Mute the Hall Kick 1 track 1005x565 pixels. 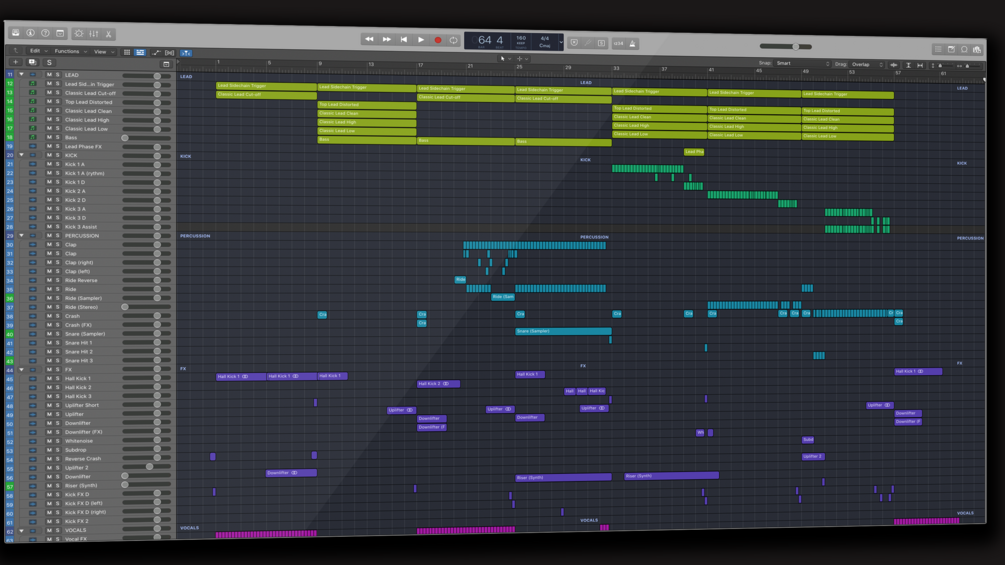tap(49, 378)
